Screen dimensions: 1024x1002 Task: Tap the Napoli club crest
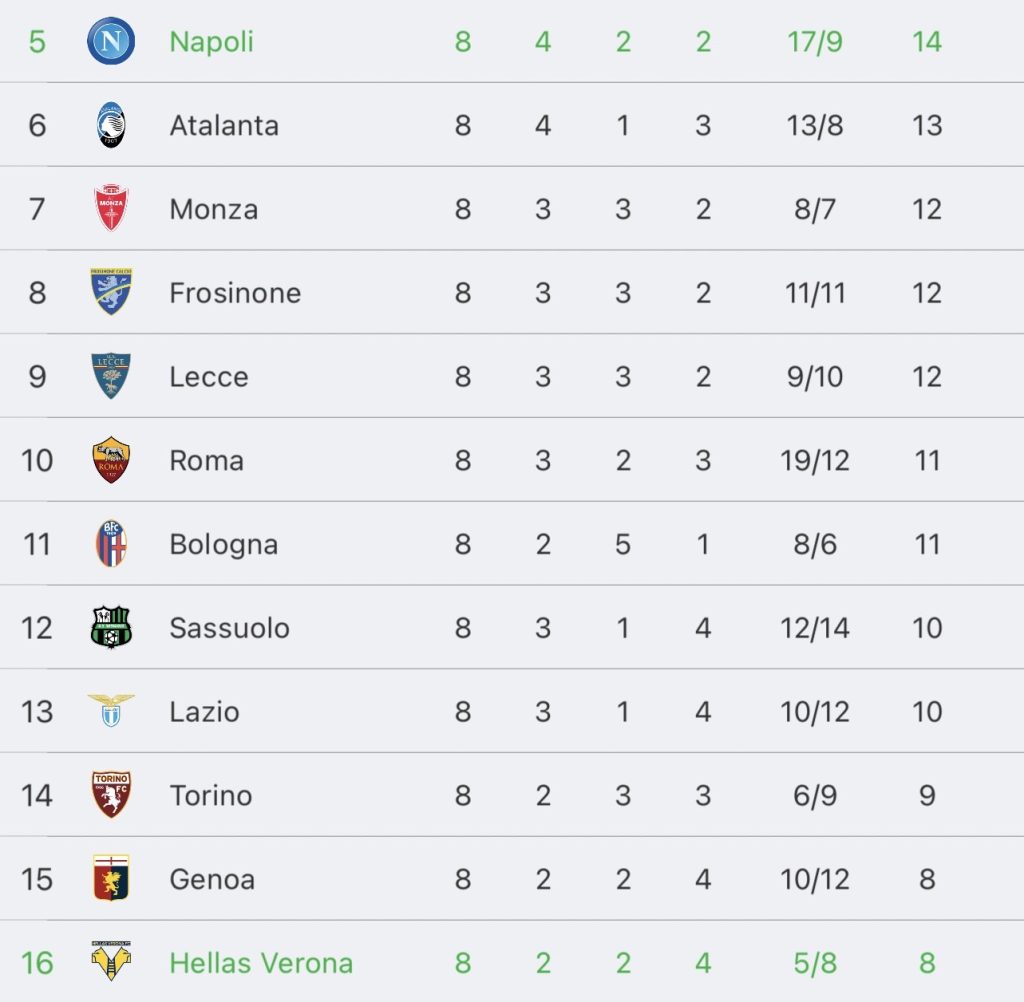[x=111, y=41]
